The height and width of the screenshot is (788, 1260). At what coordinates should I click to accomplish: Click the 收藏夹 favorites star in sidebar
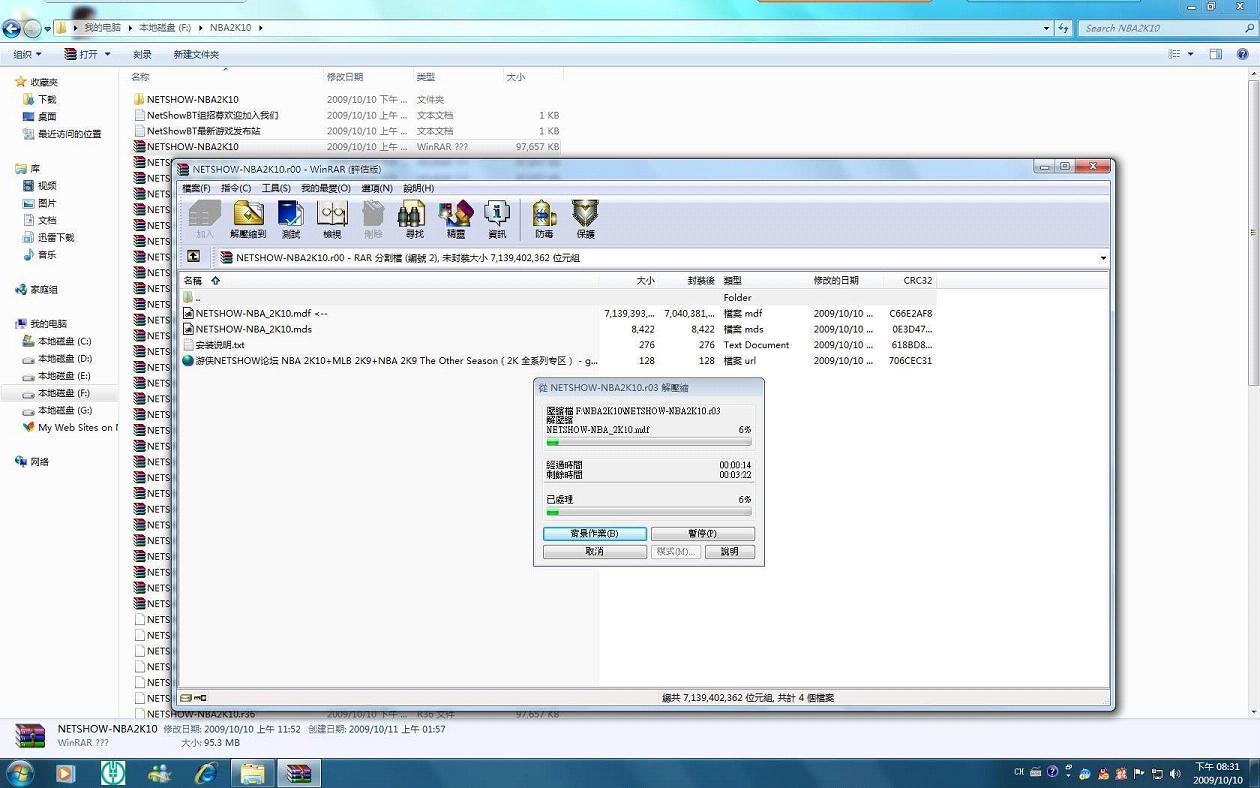20,82
